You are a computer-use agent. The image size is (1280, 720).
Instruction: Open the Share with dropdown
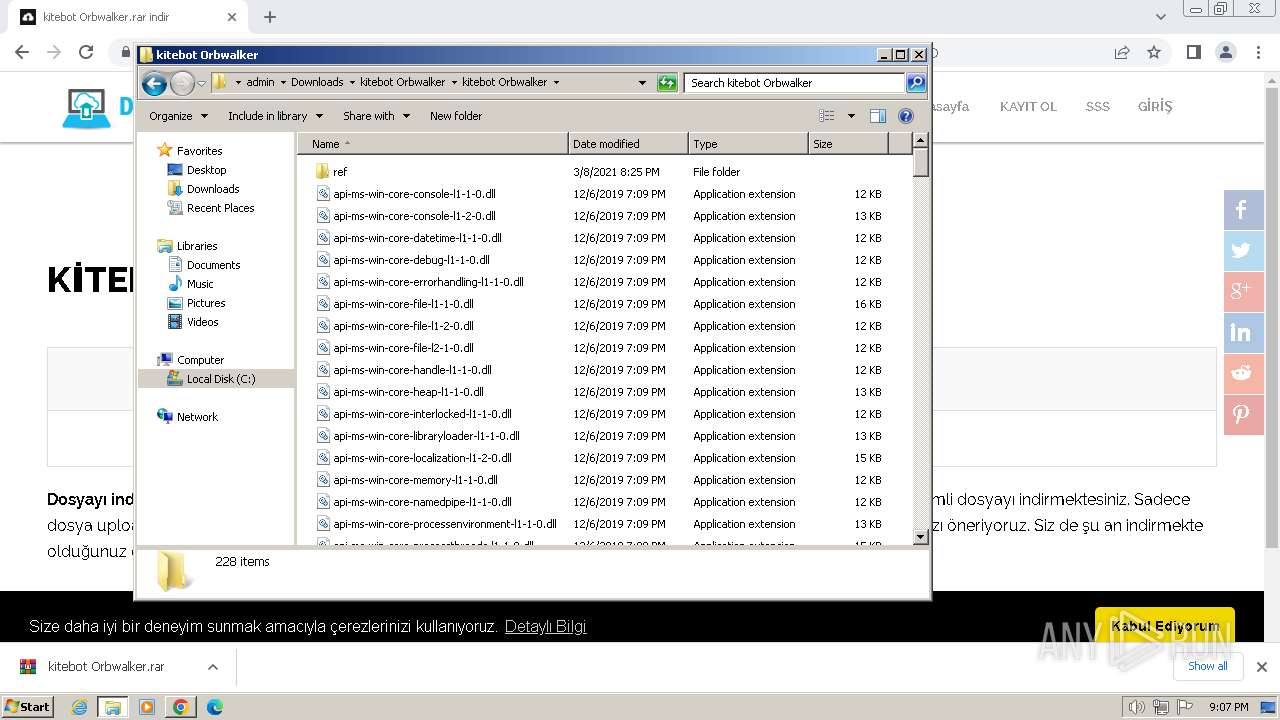tap(376, 116)
